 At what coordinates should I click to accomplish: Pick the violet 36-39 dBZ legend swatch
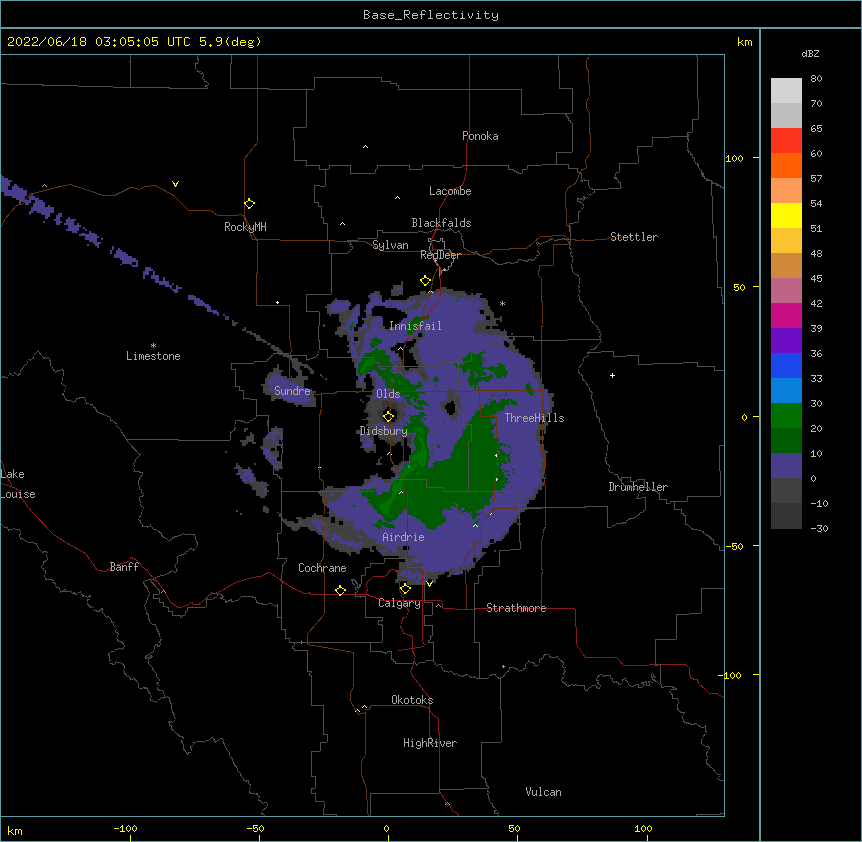[786, 341]
